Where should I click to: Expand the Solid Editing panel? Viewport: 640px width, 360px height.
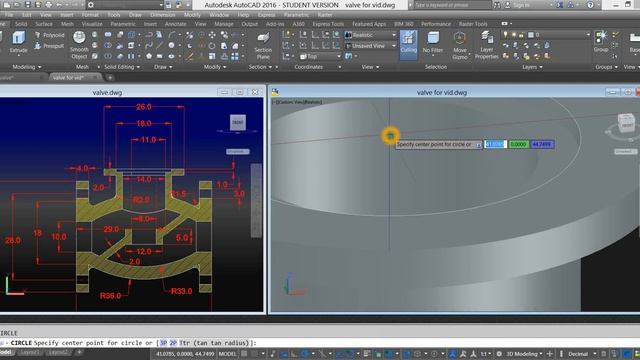[122, 67]
